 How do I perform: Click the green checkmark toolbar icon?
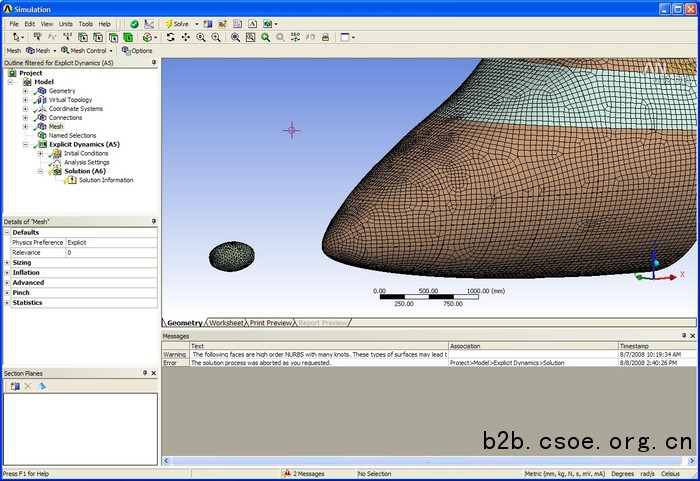click(135, 23)
